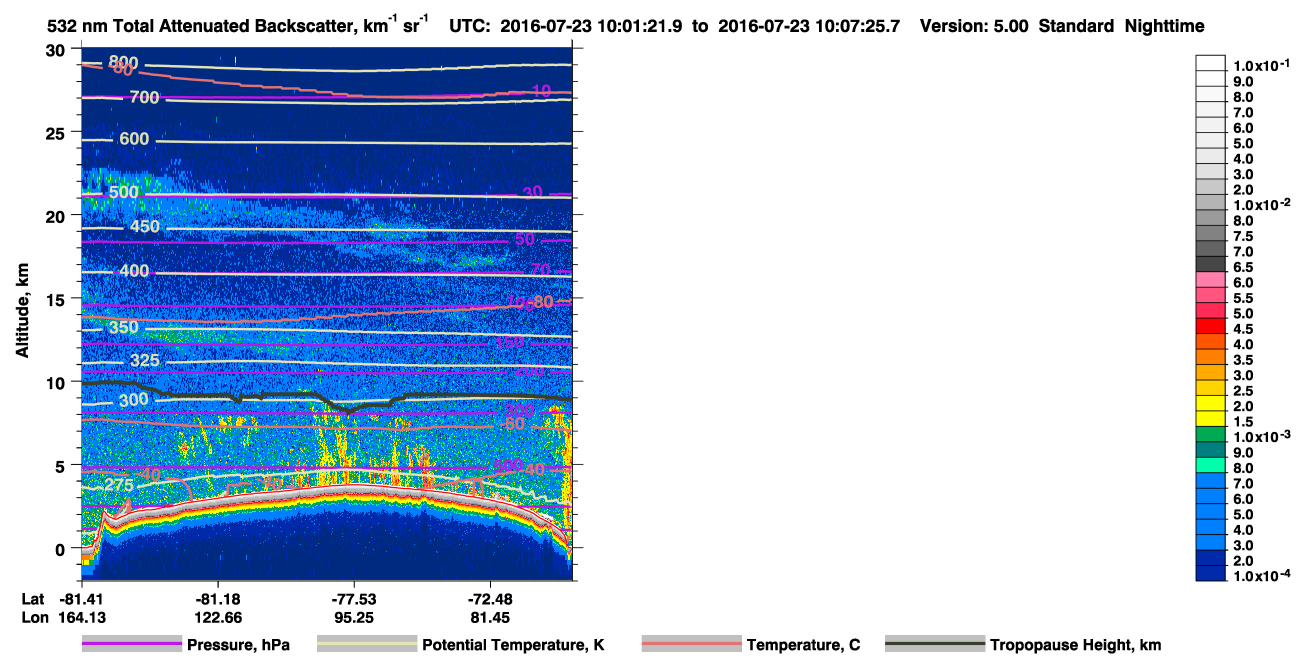Image resolution: width=1300 pixels, height=667 pixels.
Task: Click the longitude value 95.25
Action: click(x=354, y=617)
